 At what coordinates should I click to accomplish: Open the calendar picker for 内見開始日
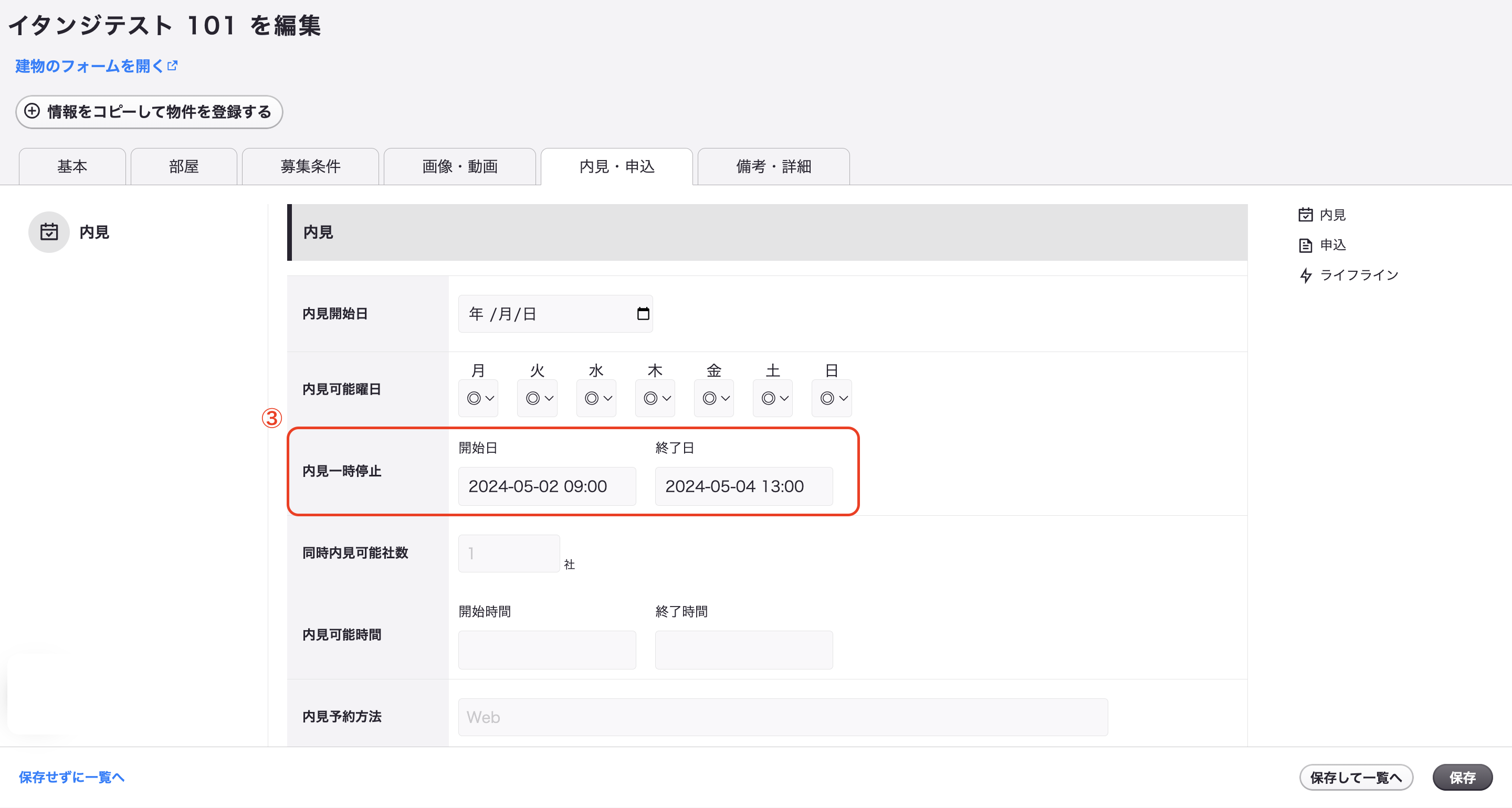click(643, 314)
